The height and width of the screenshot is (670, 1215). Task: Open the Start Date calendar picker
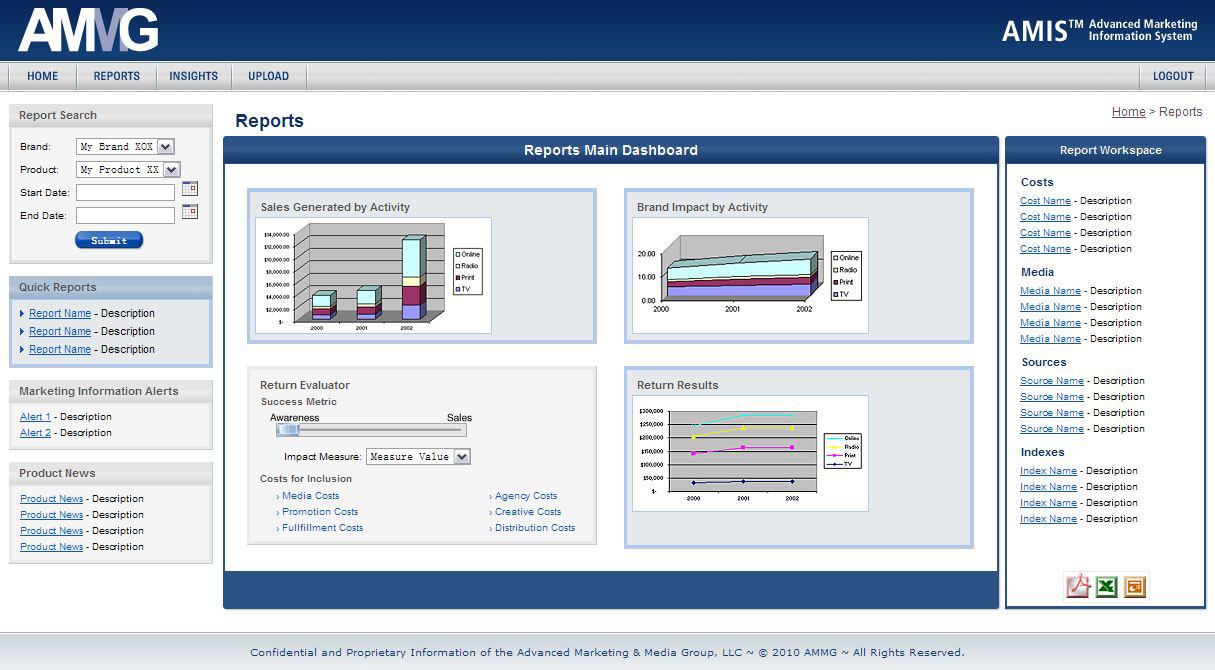pos(190,189)
